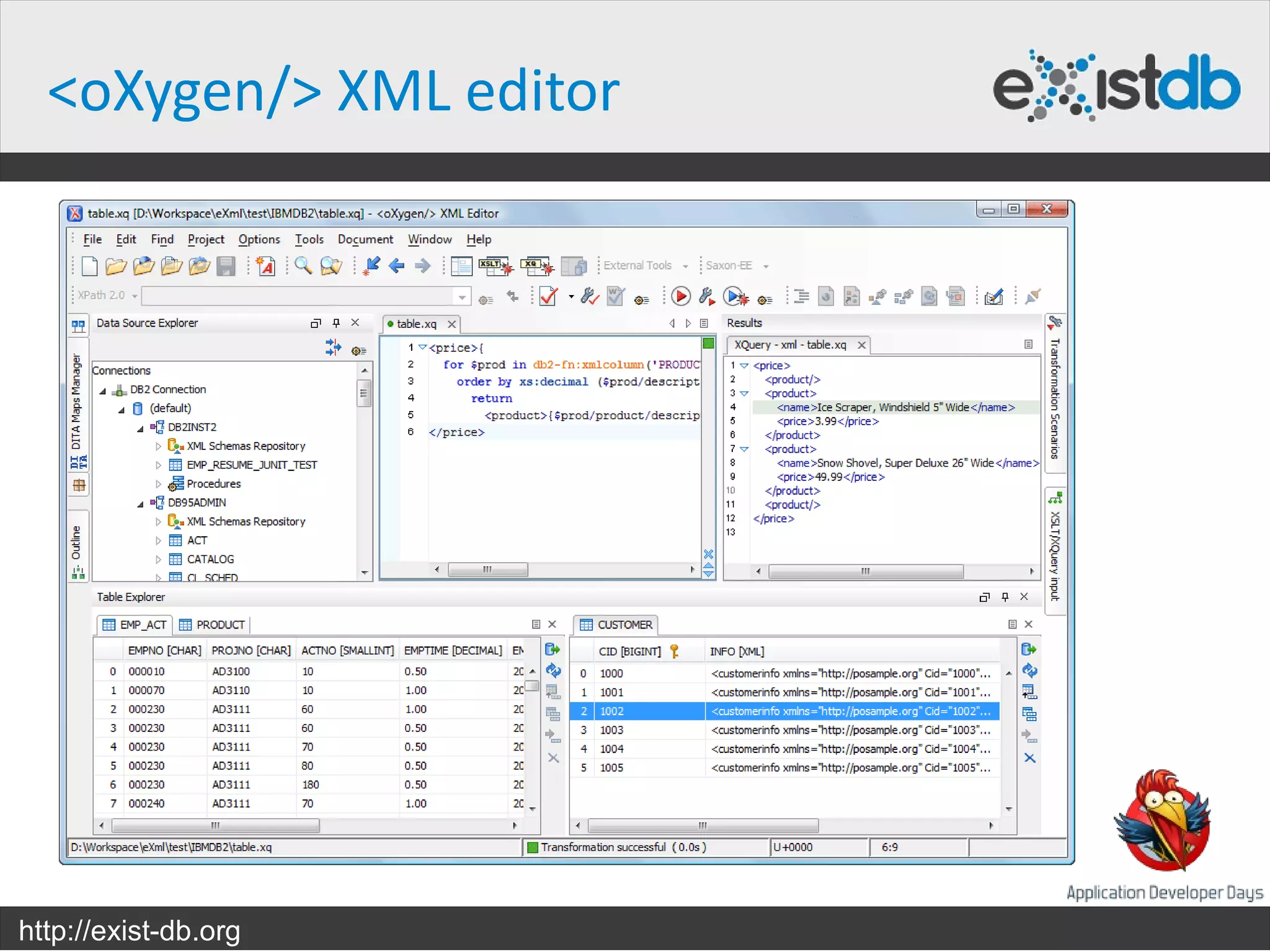
Task: Collapse the DB2INST2 schema node
Action: pos(141,429)
